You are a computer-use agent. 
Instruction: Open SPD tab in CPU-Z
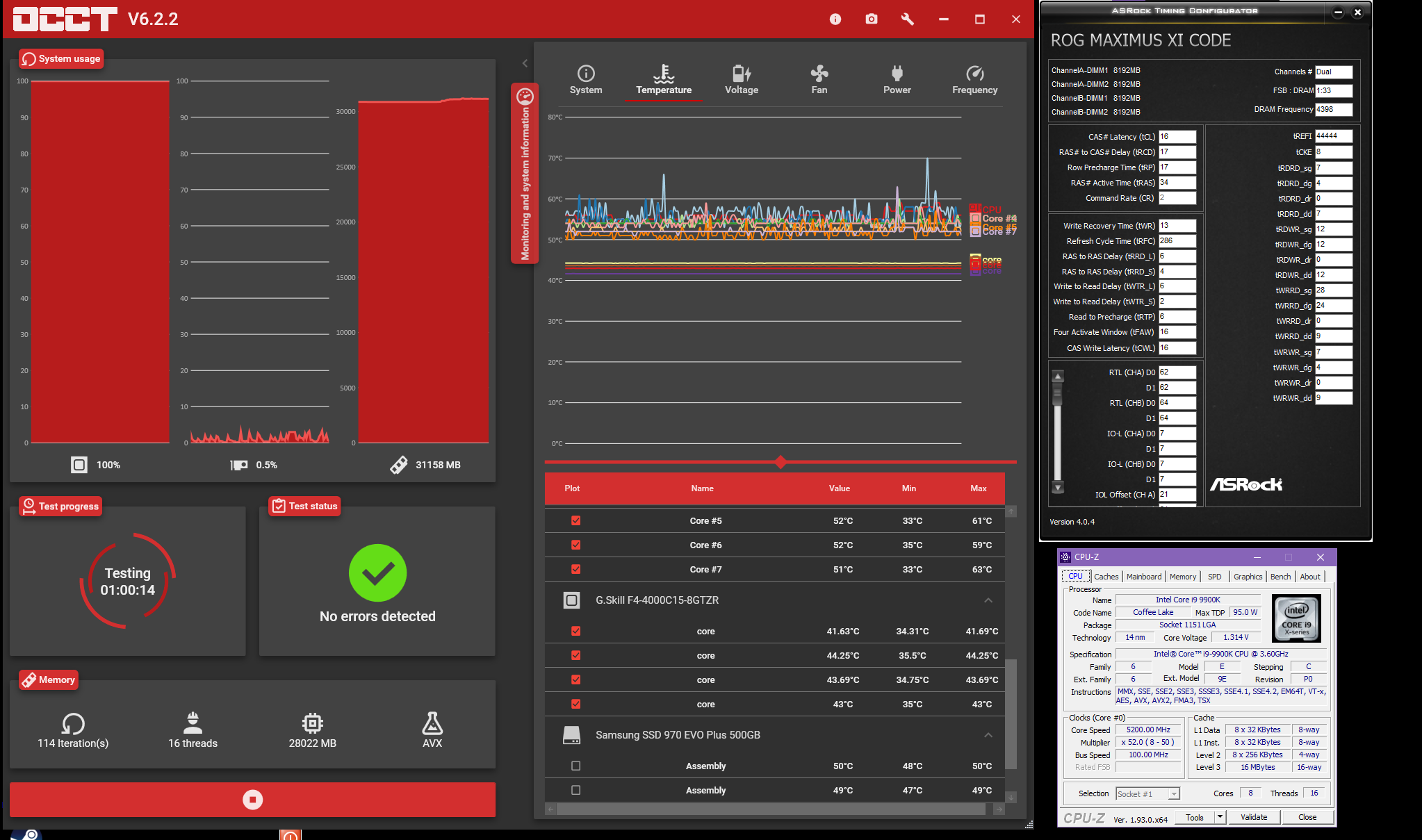(1214, 577)
